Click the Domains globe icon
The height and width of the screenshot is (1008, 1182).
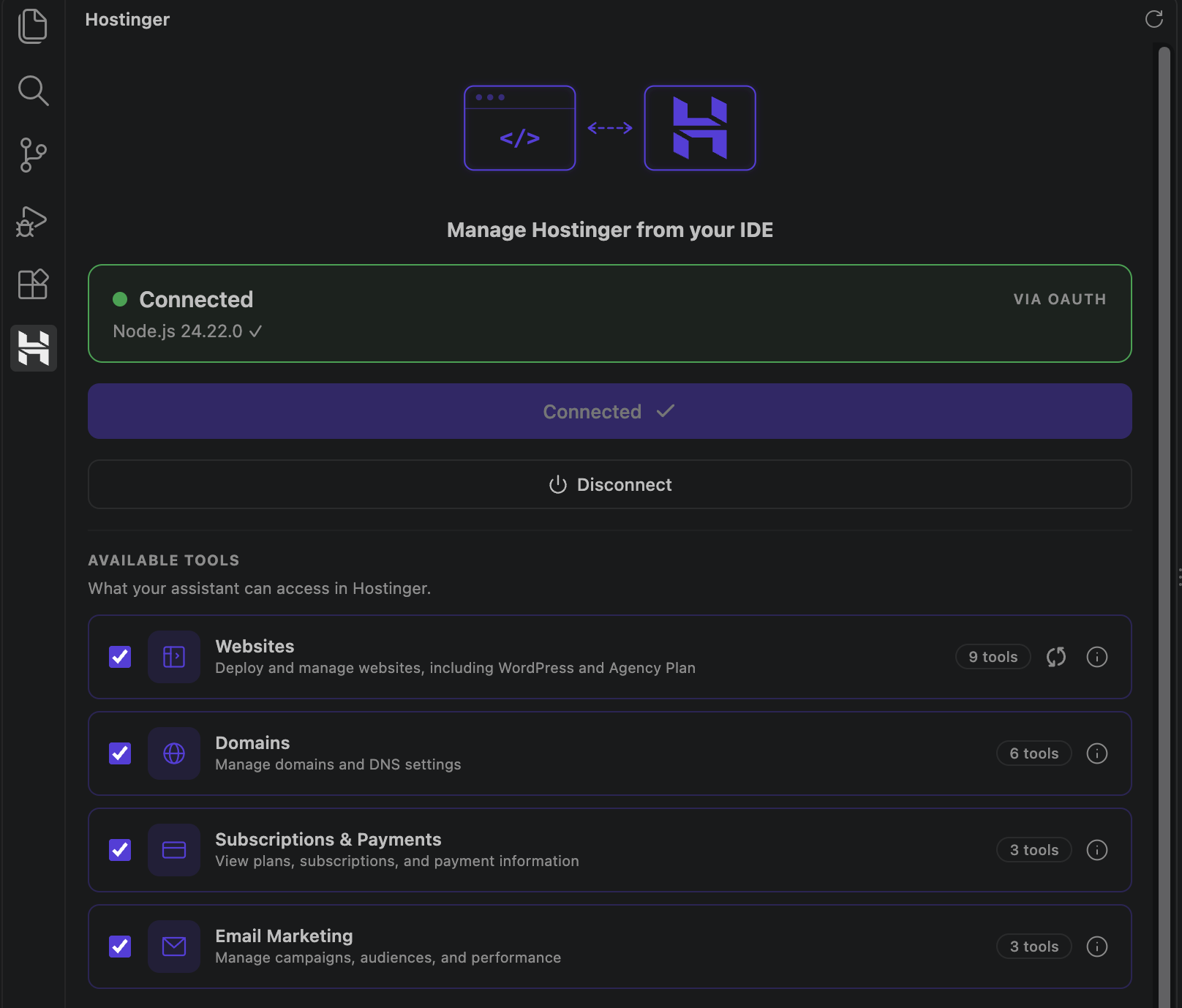[174, 753]
